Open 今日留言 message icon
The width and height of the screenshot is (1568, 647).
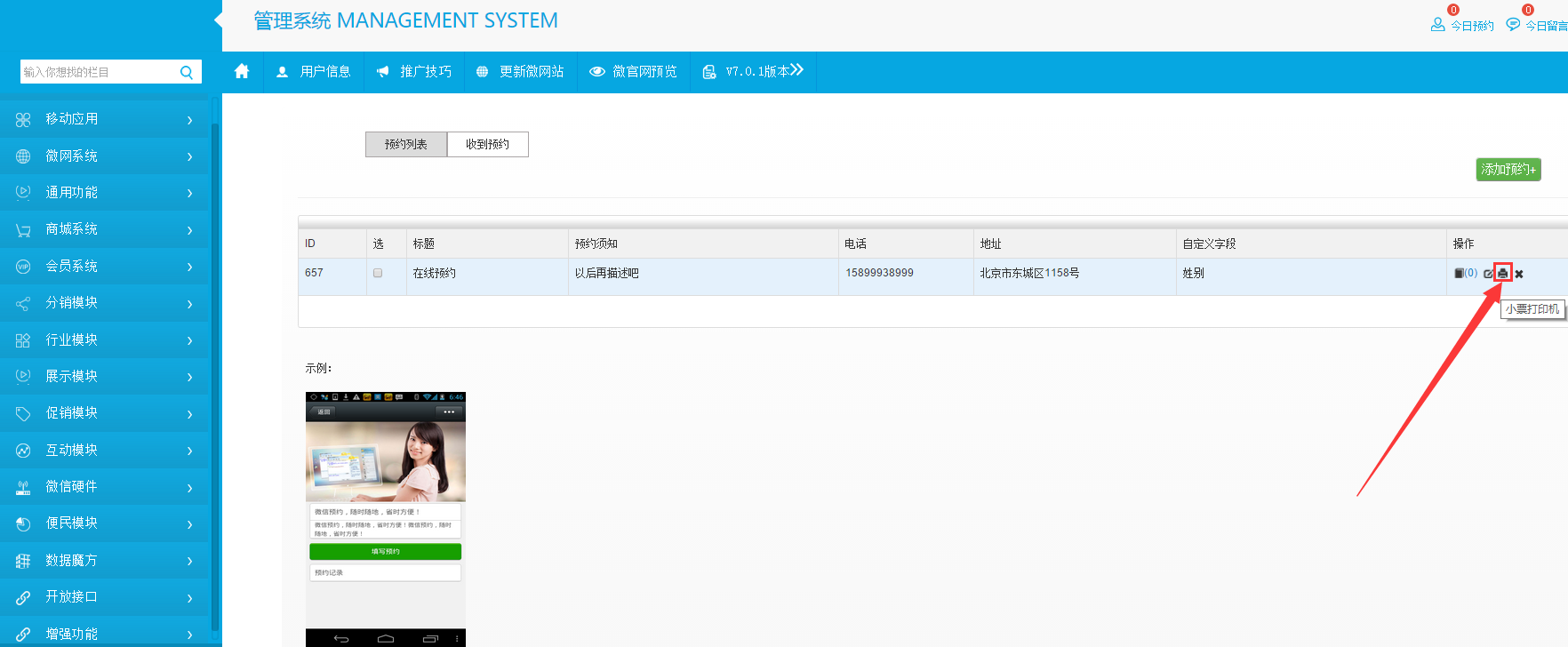[1512, 25]
